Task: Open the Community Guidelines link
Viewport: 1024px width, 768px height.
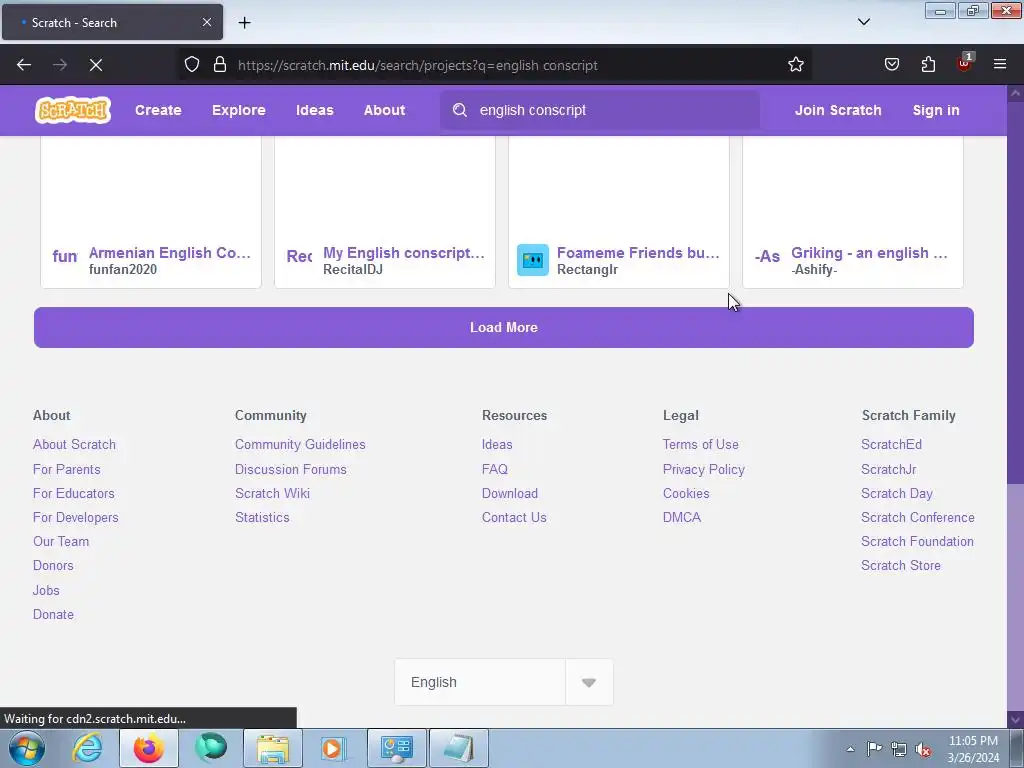Action: [x=300, y=444]
